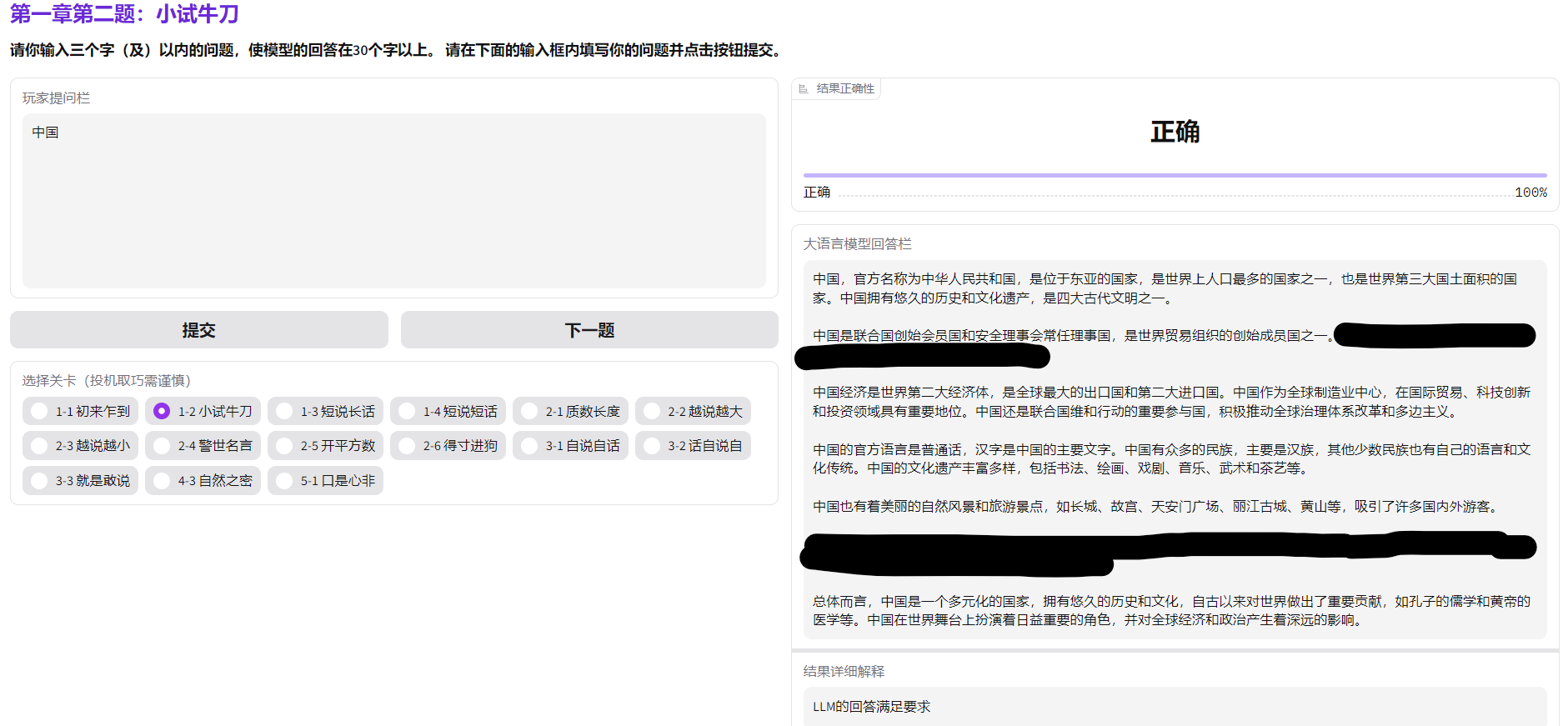
Task: Select the 1-1 初来乍到 level
Action: 81,412
